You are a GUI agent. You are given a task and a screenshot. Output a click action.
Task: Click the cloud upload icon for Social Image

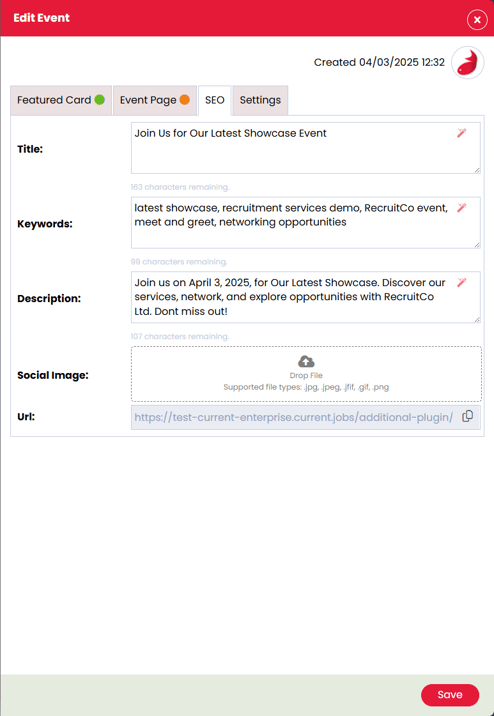pyautogui.click(x=306, y=362)
